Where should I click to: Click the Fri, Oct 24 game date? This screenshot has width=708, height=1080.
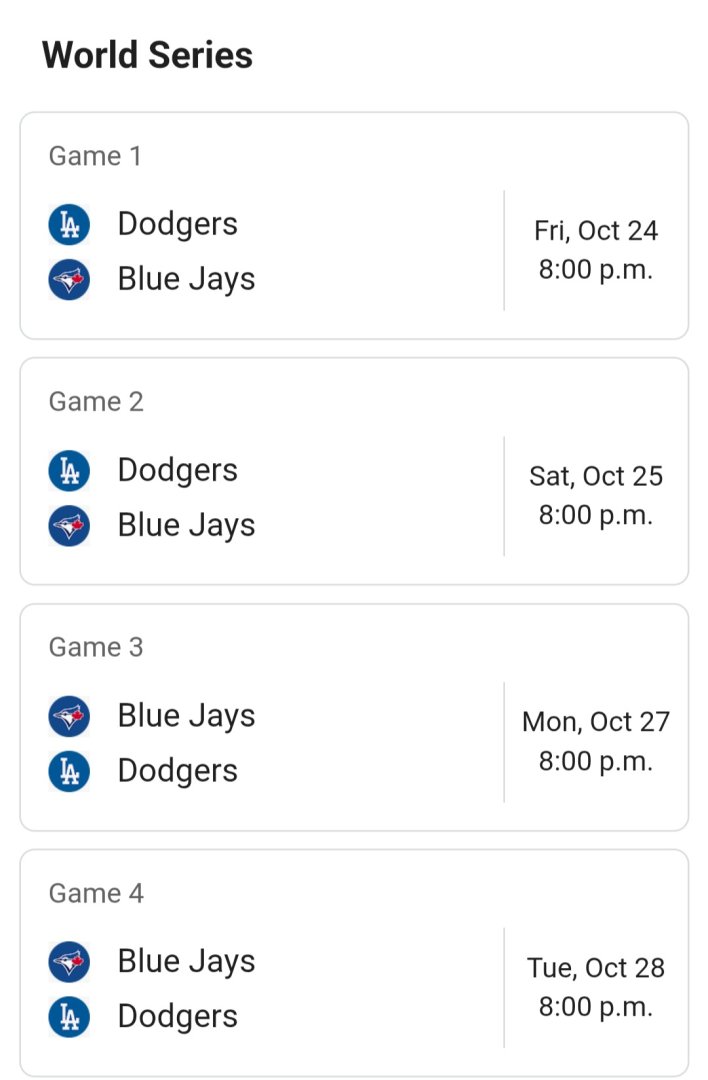point(596,231)
